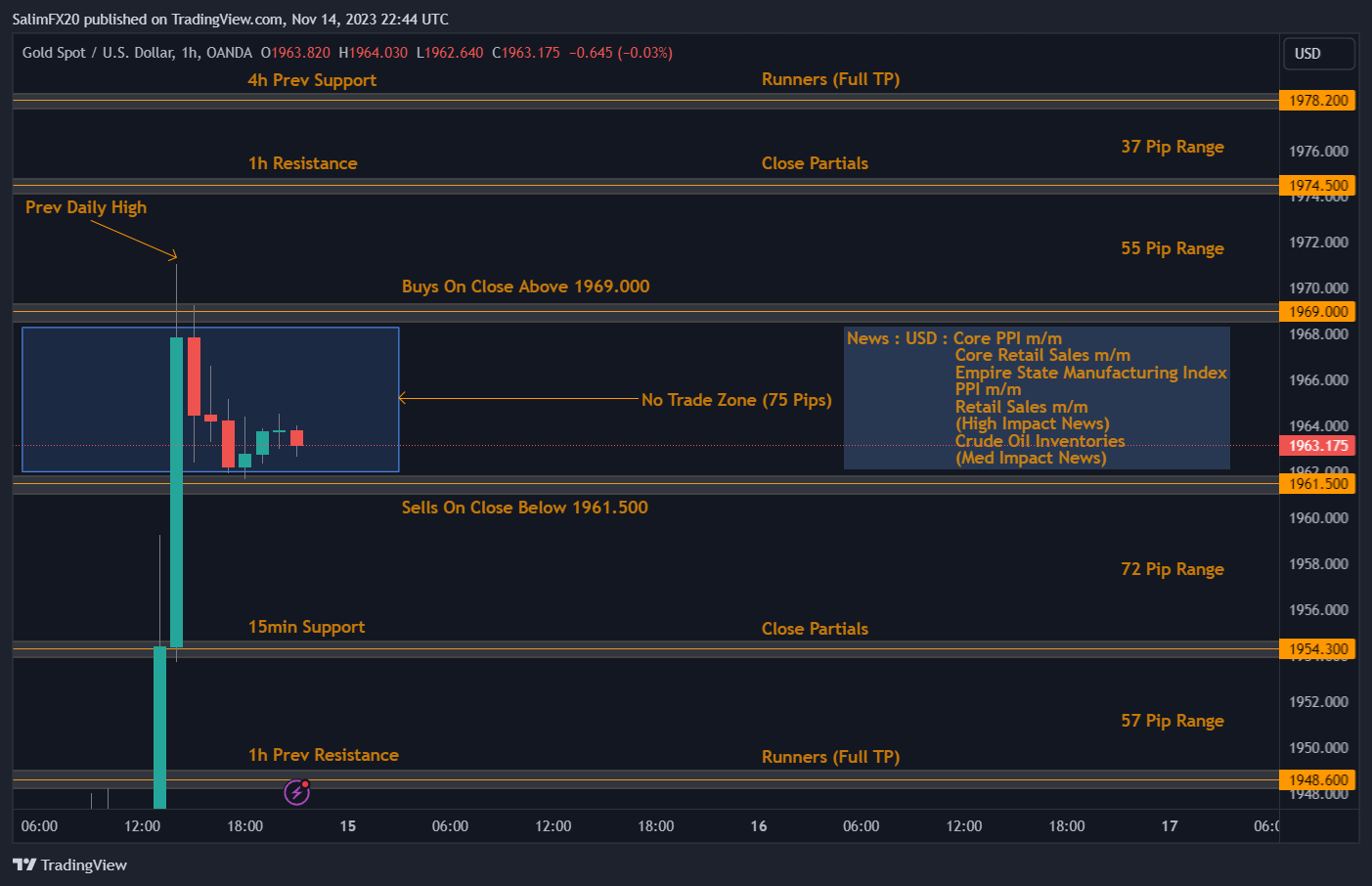
Task: Click the open value O1963.820
Action: [295, 53]
